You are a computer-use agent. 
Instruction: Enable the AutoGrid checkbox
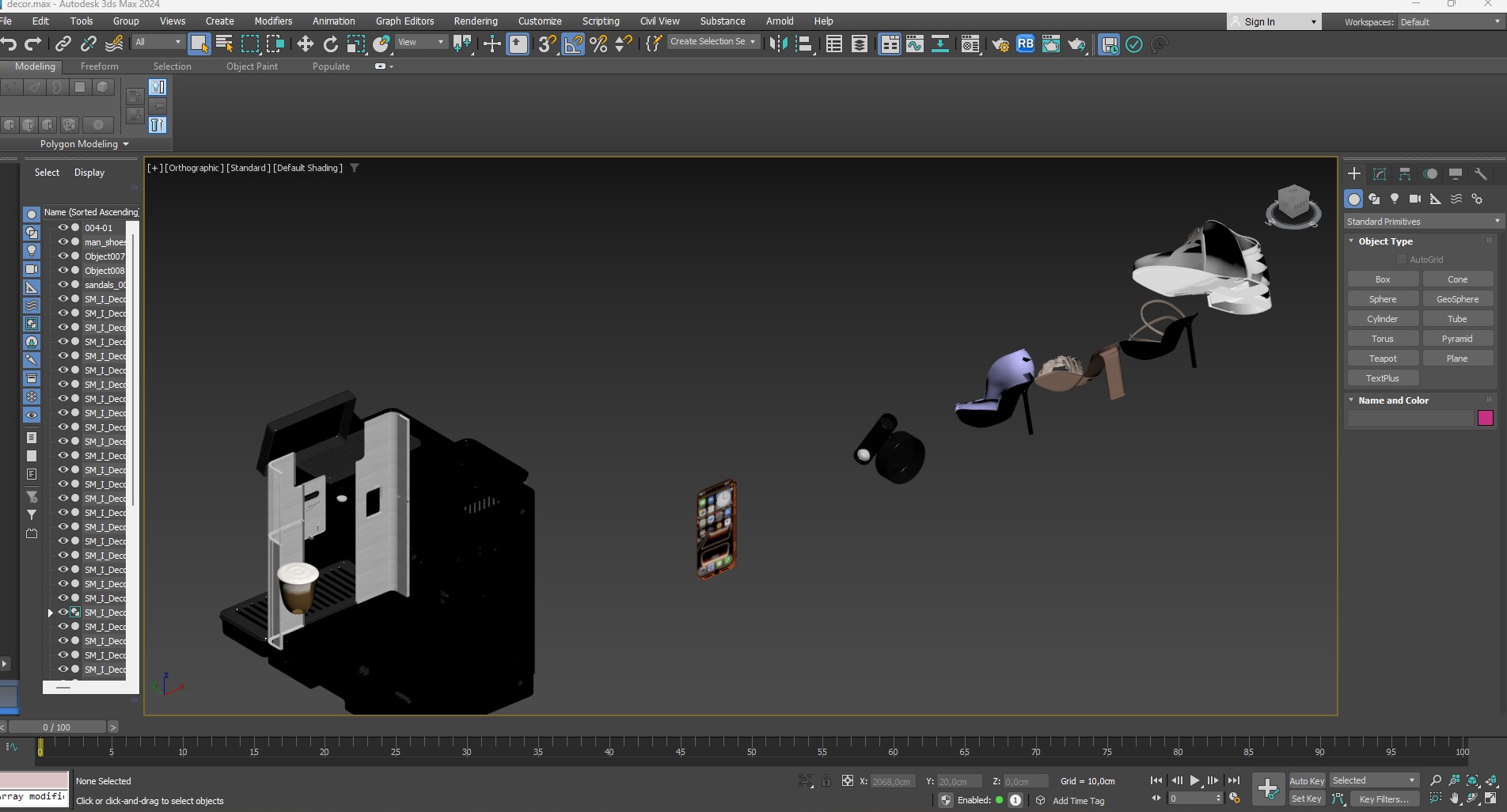[1402, 260]
